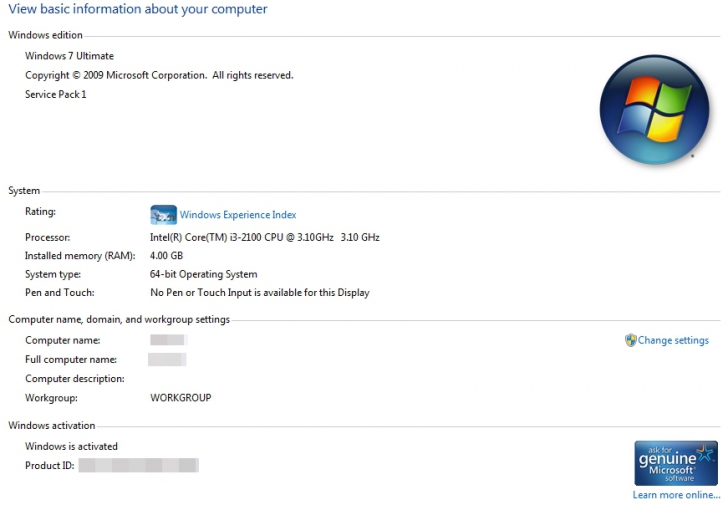
Task: Click the Service Pack 1 text
Action: [x=56, y=94]
